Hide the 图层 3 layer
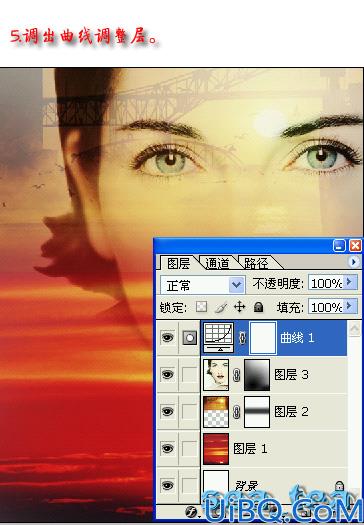 tap(167, 374)
